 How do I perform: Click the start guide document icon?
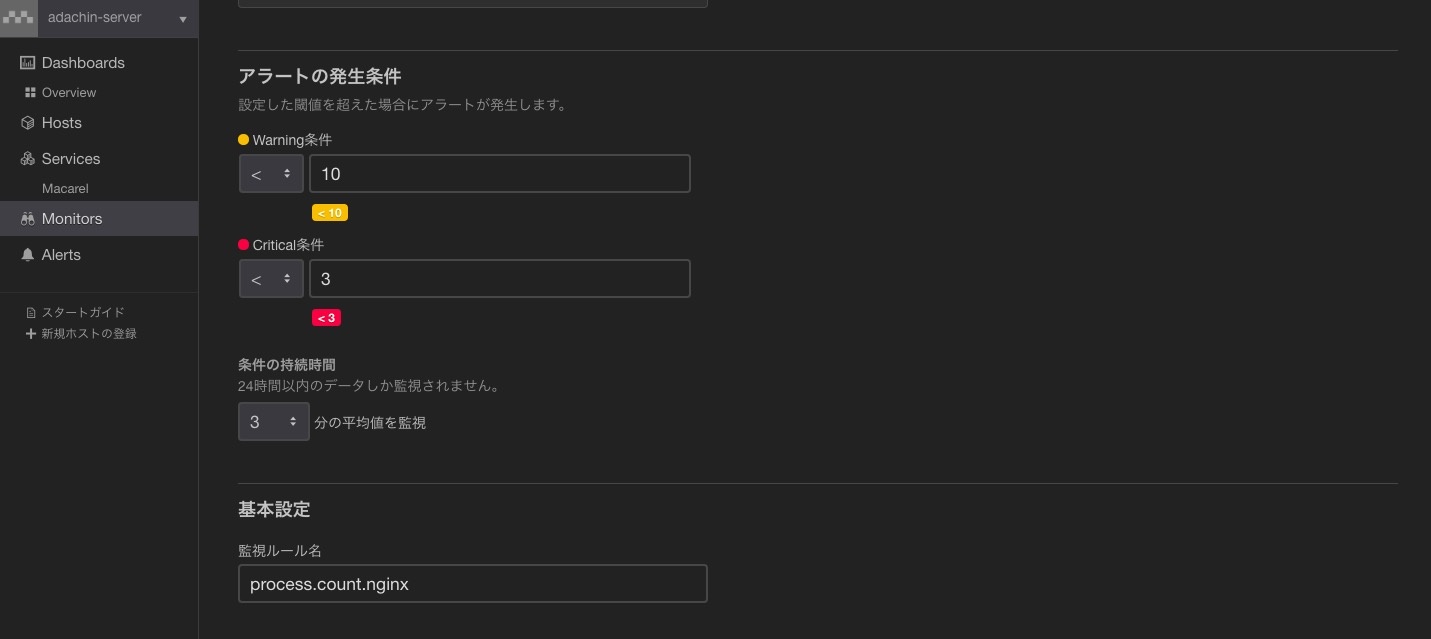click(x=31, y=313)
